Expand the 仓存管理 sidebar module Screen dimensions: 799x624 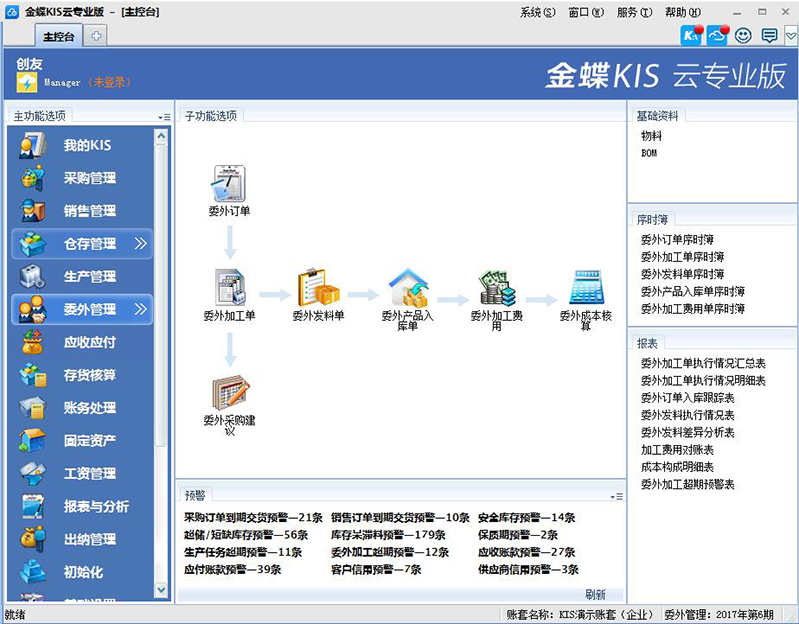click(82, 243)
